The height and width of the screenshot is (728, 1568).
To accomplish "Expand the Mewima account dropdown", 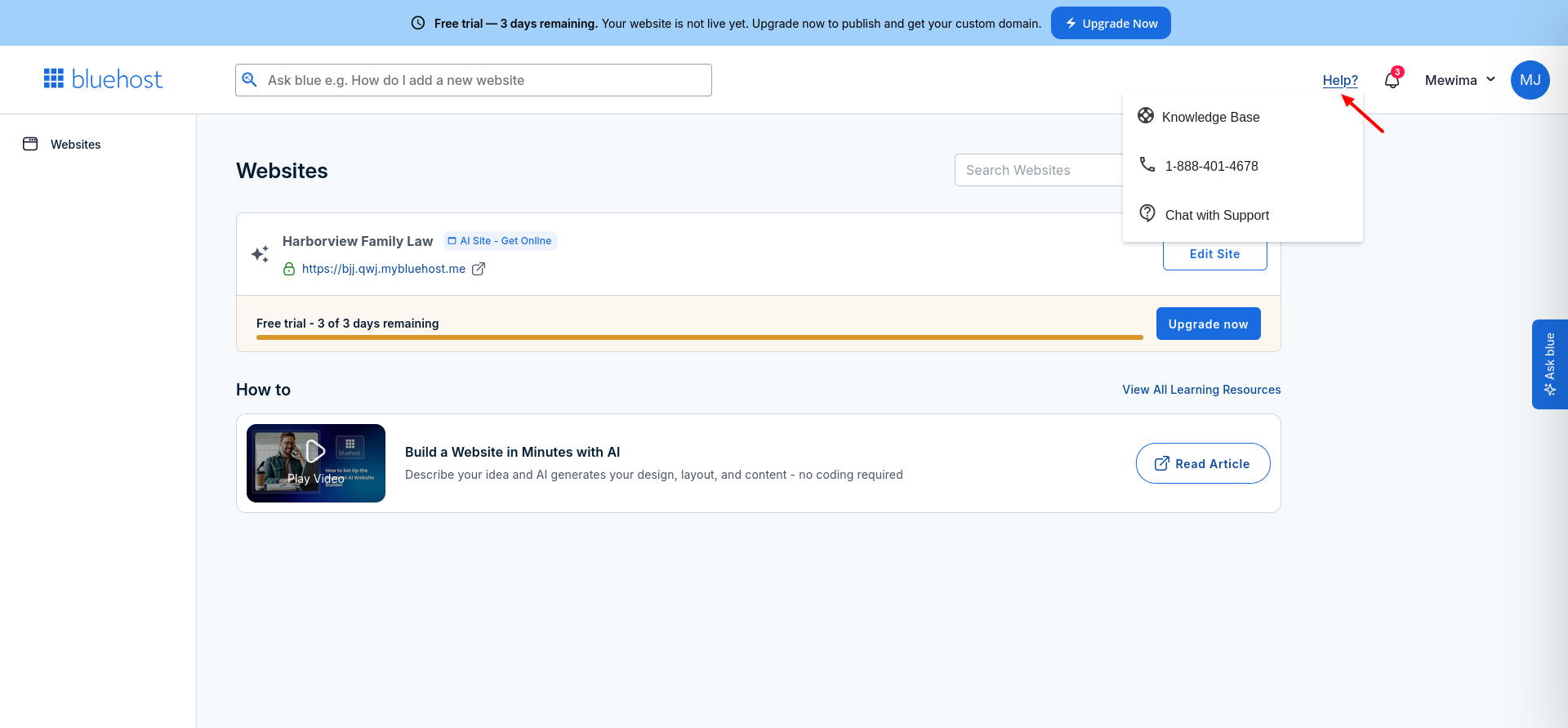I will tap(1460, 80).
